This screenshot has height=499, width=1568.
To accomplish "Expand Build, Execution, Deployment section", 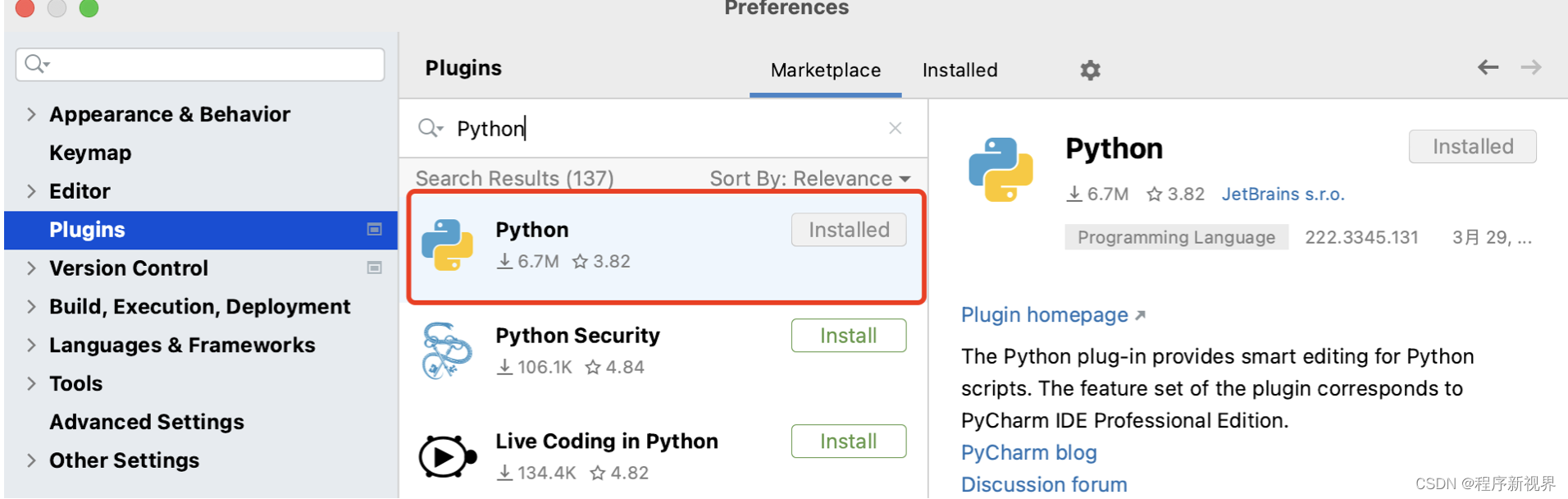I will point(31,307).
